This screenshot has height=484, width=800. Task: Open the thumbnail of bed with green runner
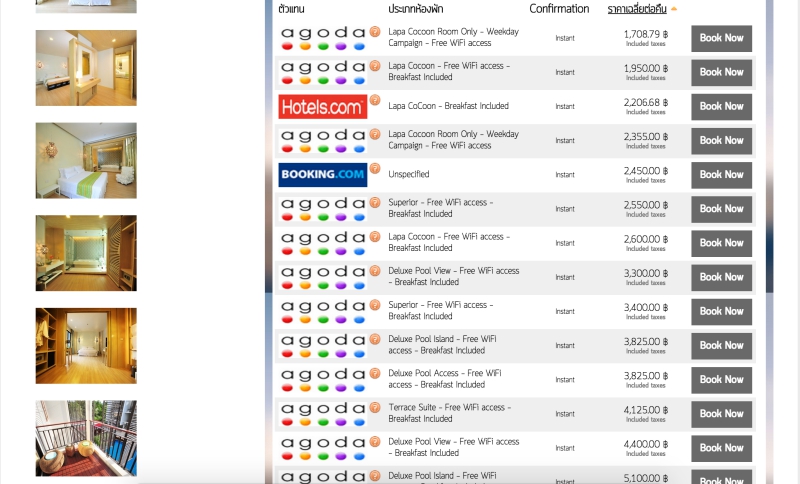(x=86, y=160)
